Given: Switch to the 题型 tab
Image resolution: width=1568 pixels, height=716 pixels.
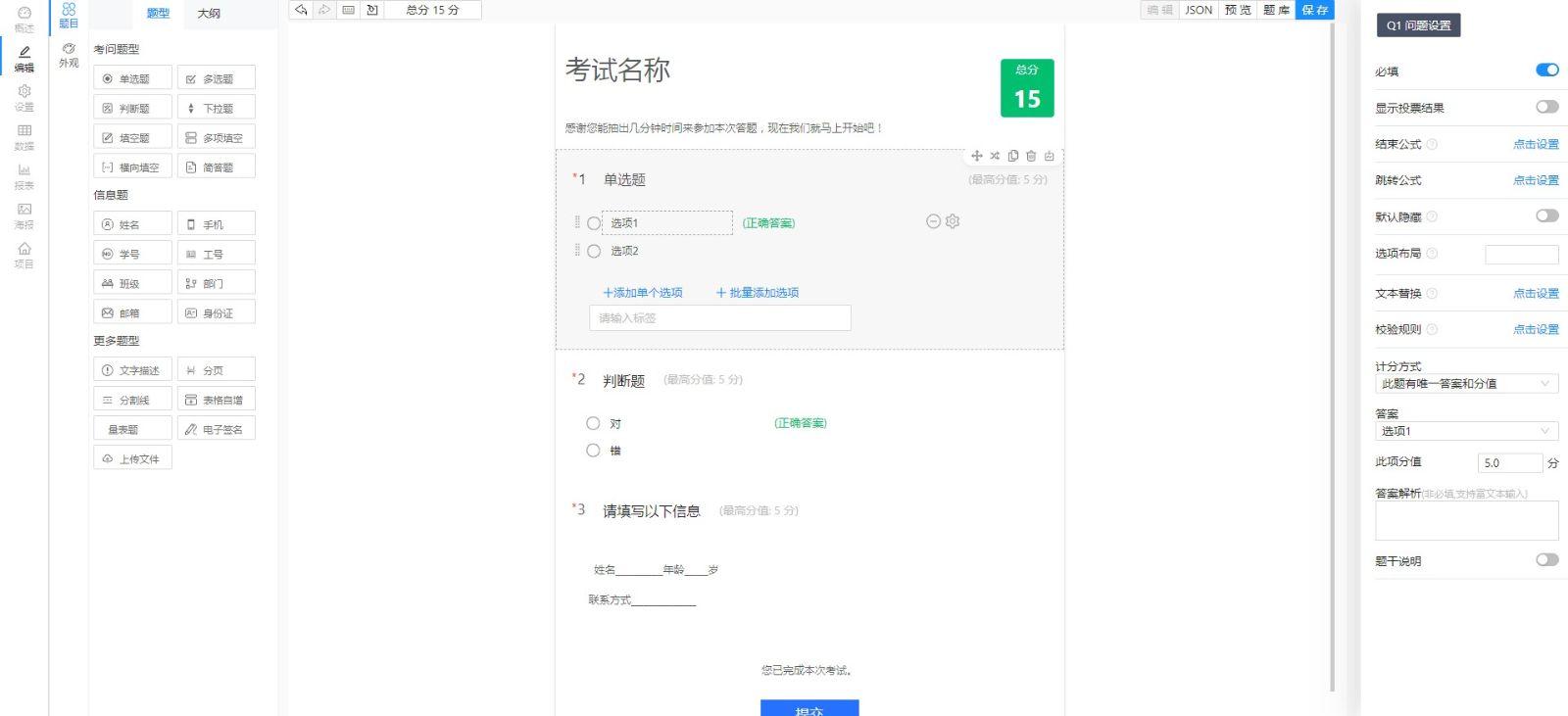Looking at the screenshot, I should [158, 14].
